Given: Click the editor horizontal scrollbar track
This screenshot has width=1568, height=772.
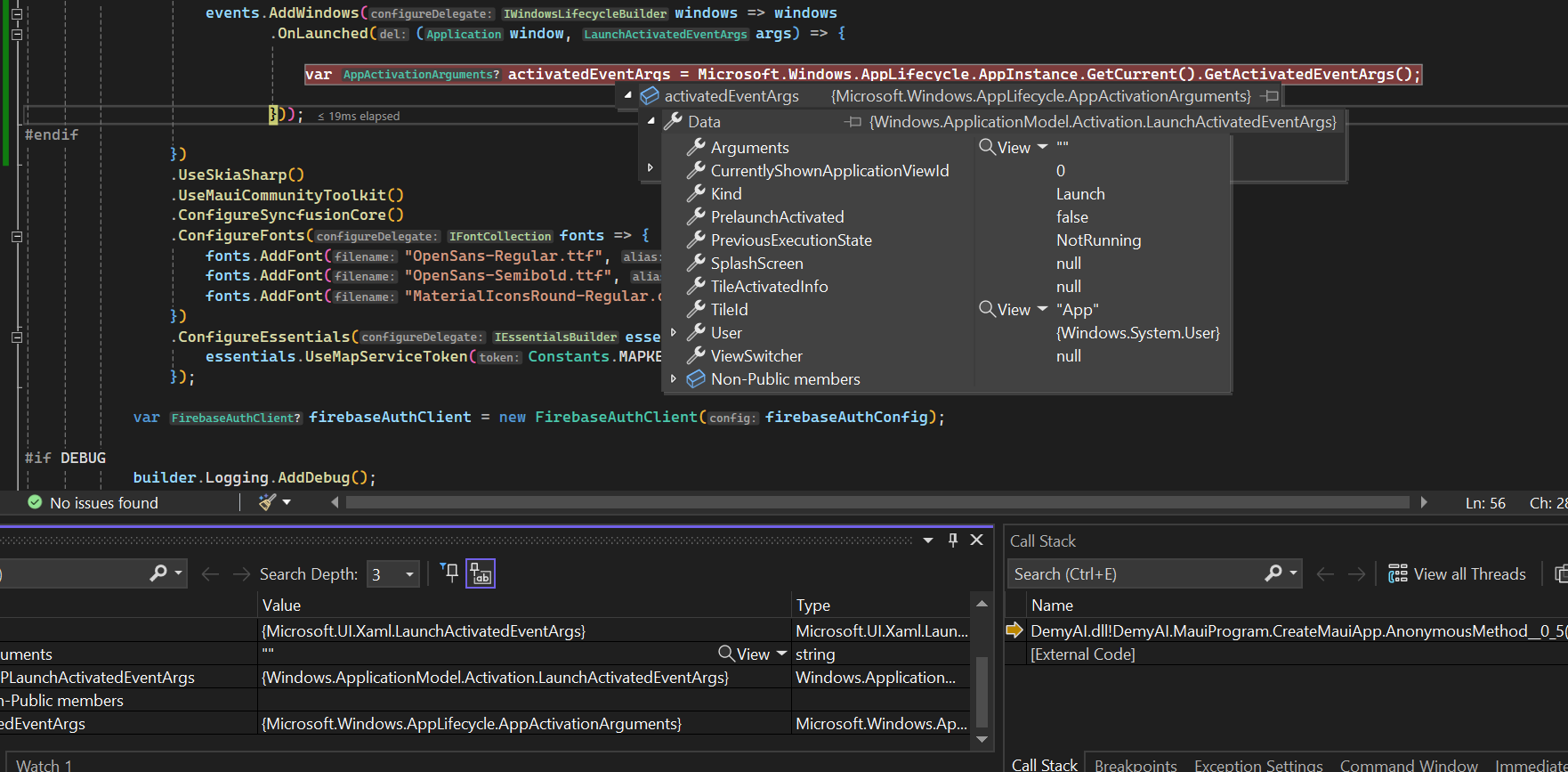Looking at the screenshot, I should (877, 502).
